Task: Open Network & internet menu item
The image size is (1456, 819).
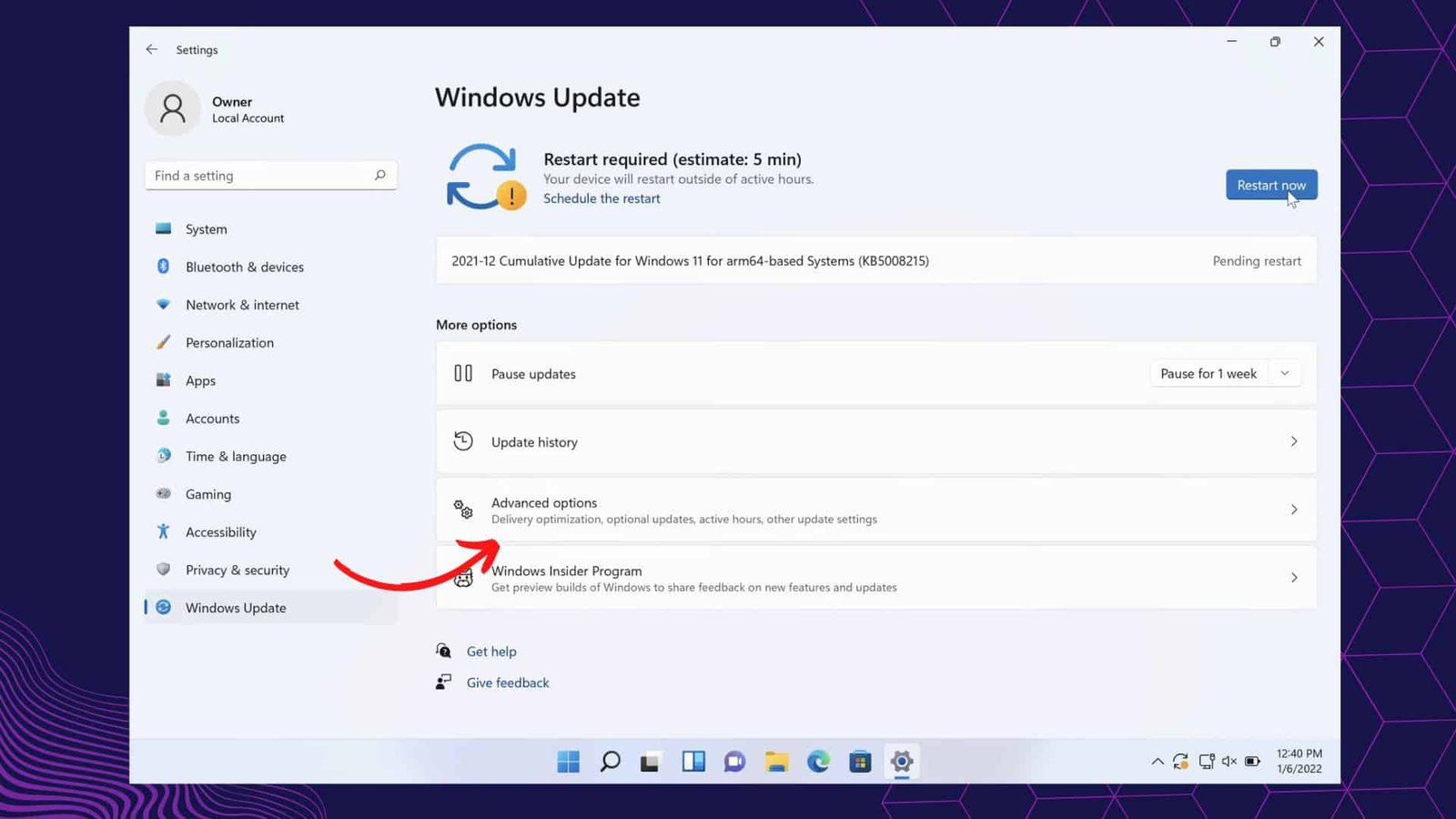Action: tap(270, 305)
